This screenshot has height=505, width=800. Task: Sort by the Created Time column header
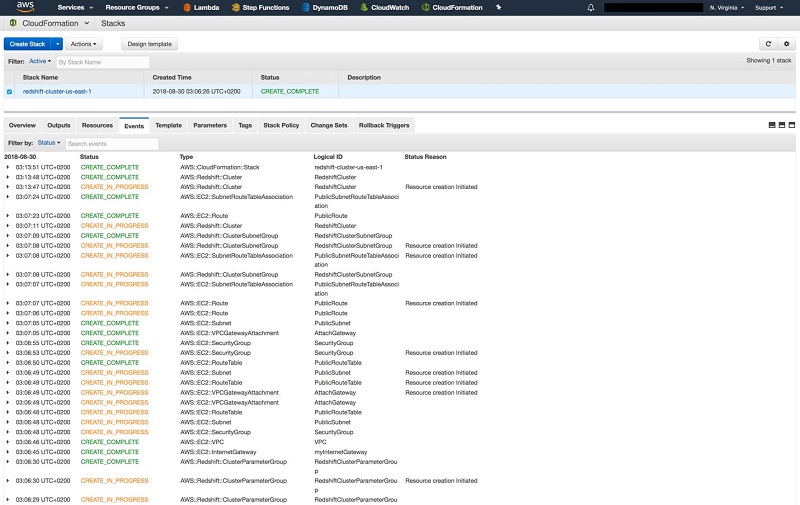(172, 78)
